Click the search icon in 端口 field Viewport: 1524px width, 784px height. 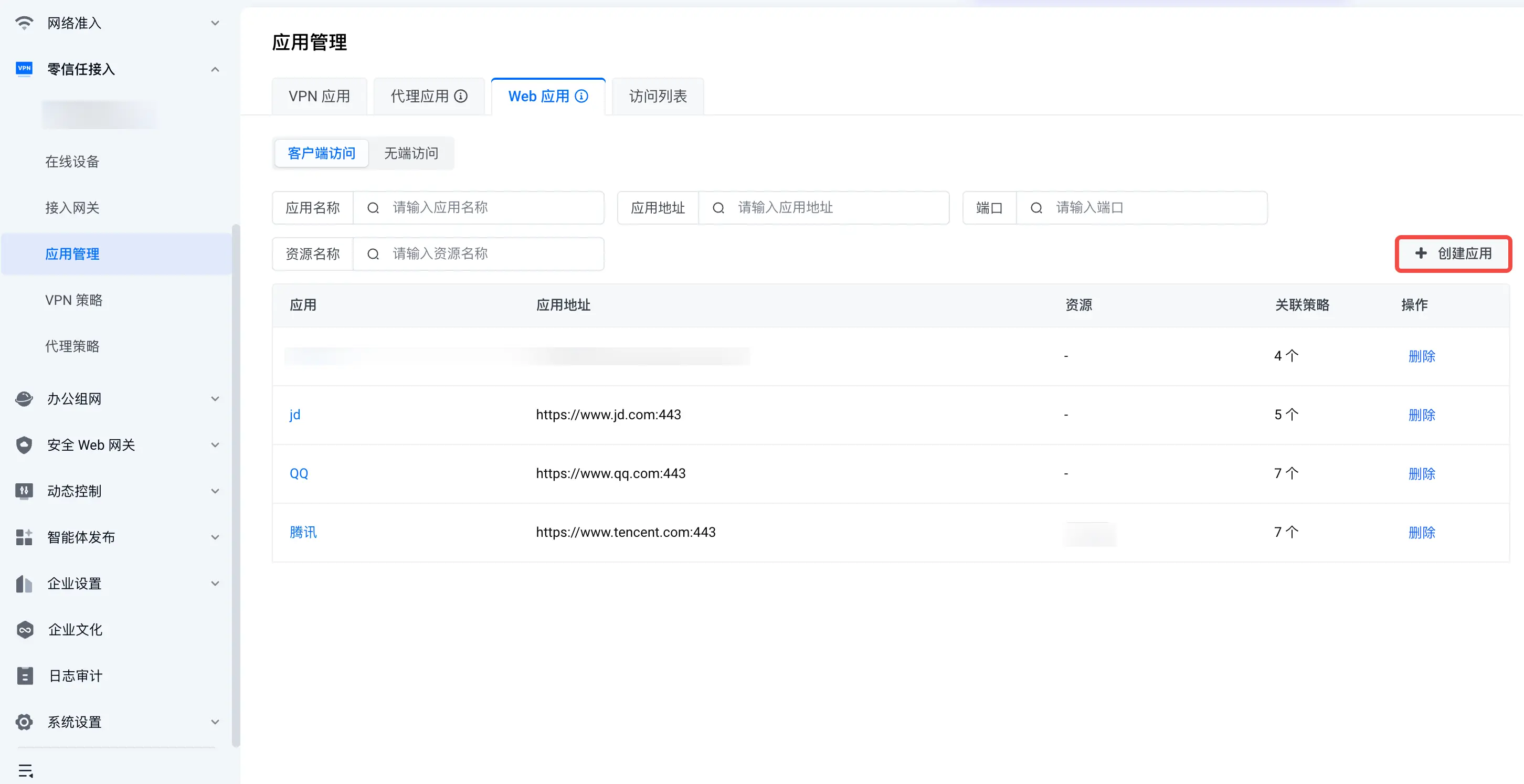(x=1036, y=208)
